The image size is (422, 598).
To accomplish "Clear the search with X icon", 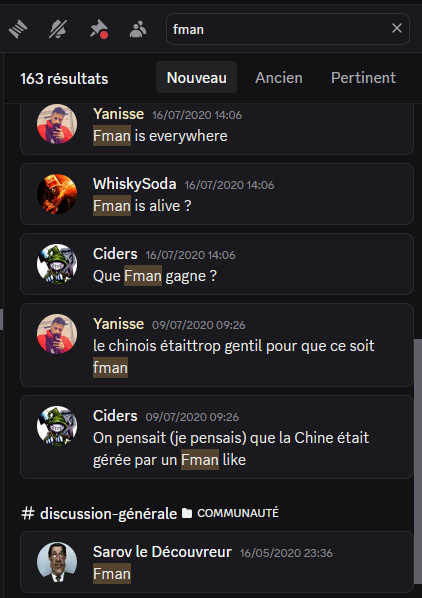I will 397,28.
